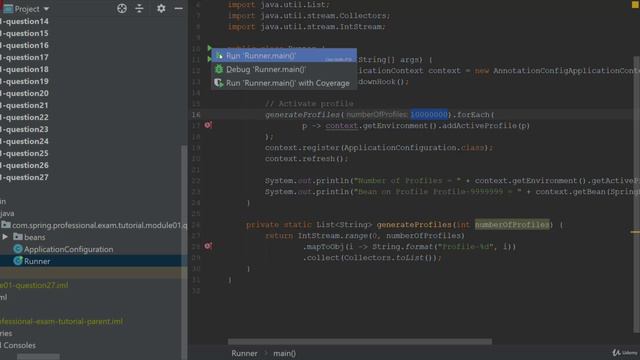Viewport: 640px width, 360px height.
Task: Select question15 module in tree
Action: click(24, 33)
